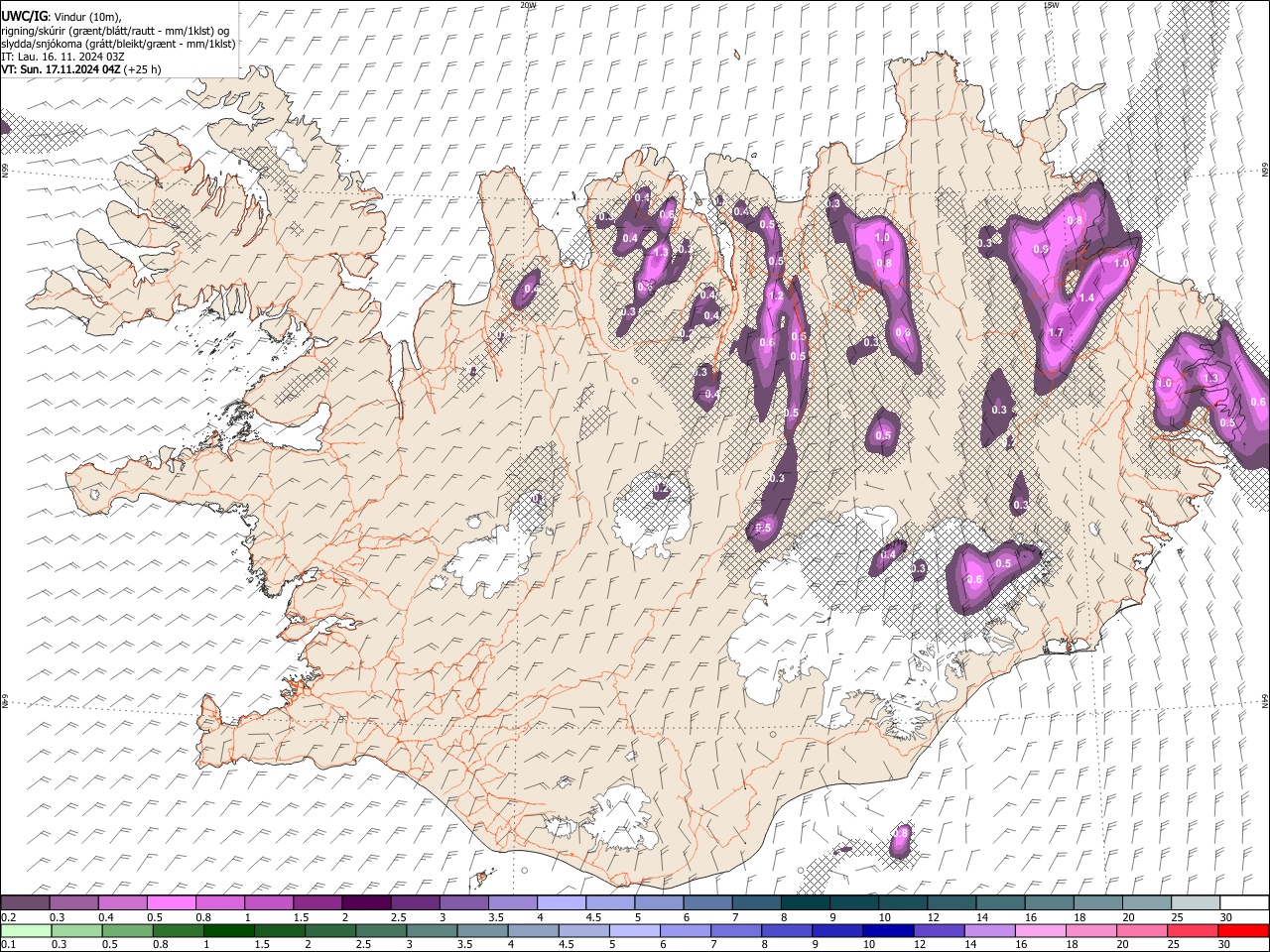Select the snow legend swatch starting at 12
Viewport: 1270px width, 952px height.
tap(952, 902)
